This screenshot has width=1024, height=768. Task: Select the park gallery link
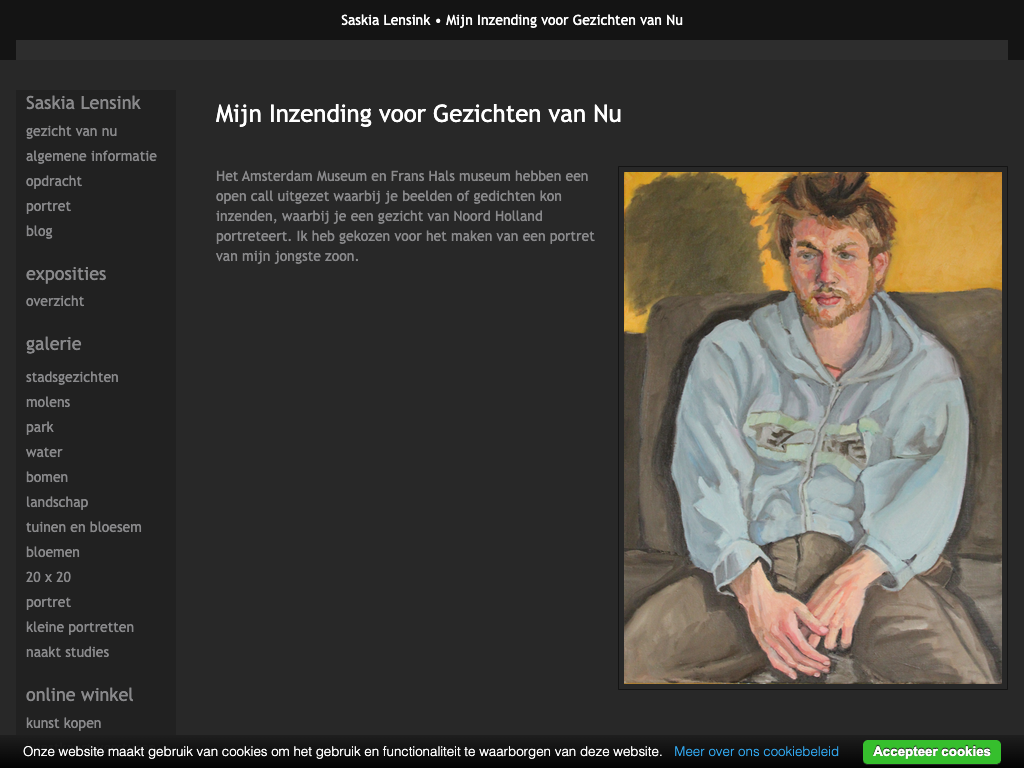[40, 427]
